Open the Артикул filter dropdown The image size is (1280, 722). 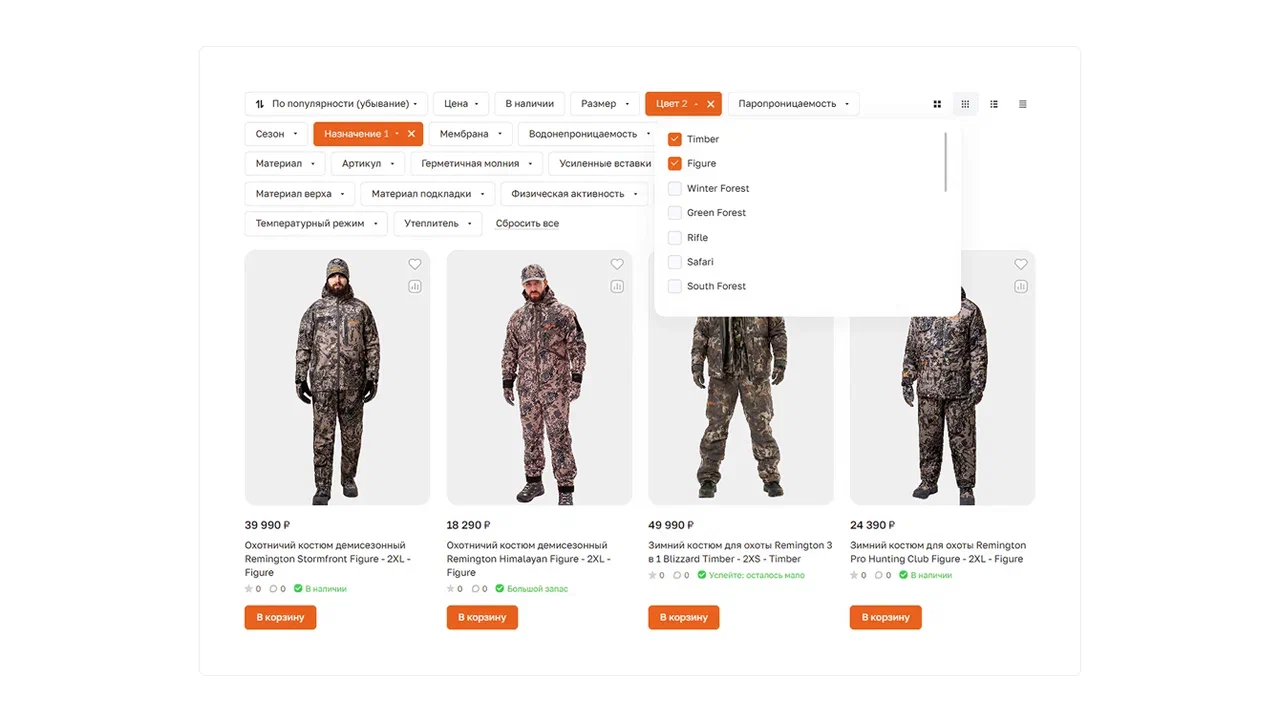click(368, 164)
